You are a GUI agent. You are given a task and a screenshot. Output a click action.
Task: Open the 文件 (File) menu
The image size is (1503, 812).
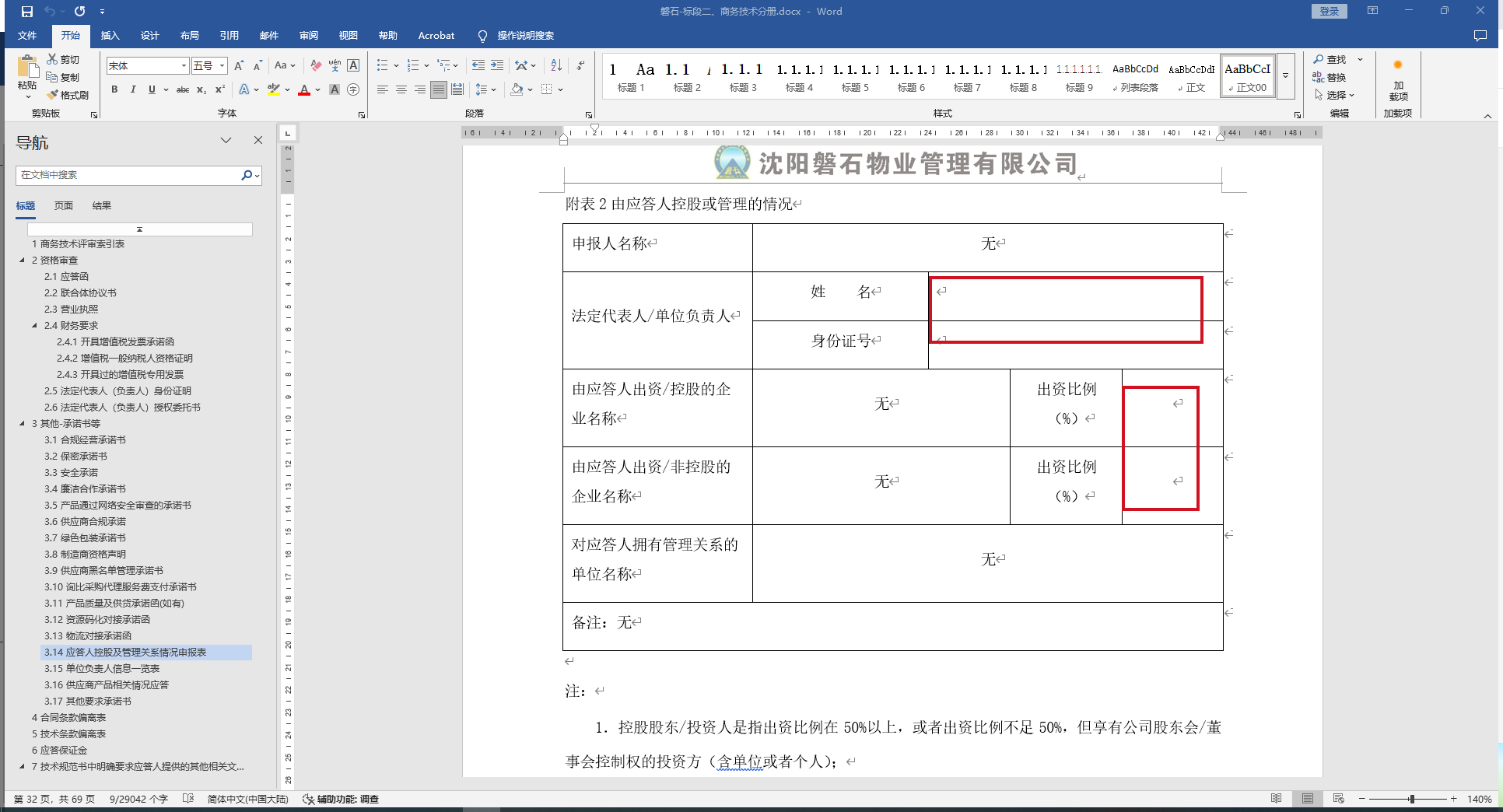(27, 36)
